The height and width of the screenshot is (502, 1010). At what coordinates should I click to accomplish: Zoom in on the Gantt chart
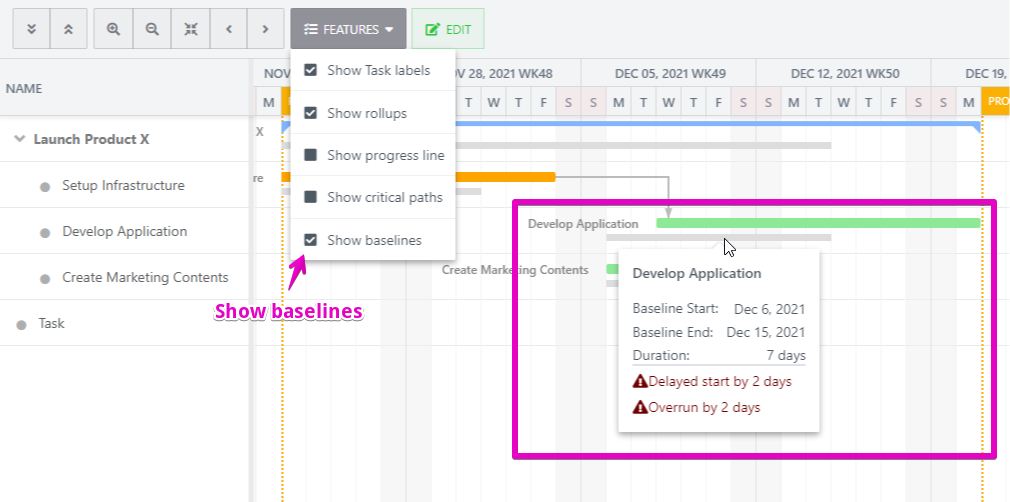click(x=113, y=30)
